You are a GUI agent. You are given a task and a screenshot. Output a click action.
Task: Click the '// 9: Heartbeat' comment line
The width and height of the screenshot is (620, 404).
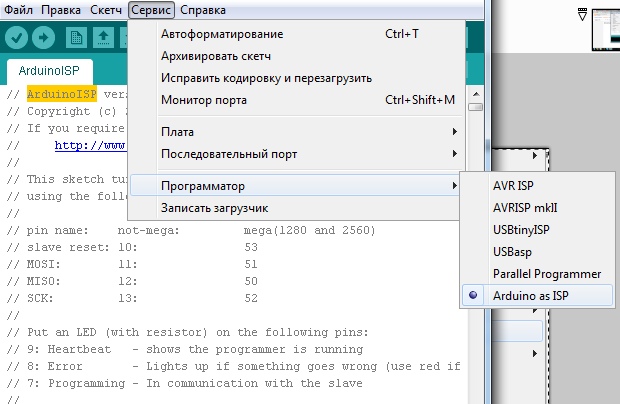pyautogui.click(x=185, y=349)
